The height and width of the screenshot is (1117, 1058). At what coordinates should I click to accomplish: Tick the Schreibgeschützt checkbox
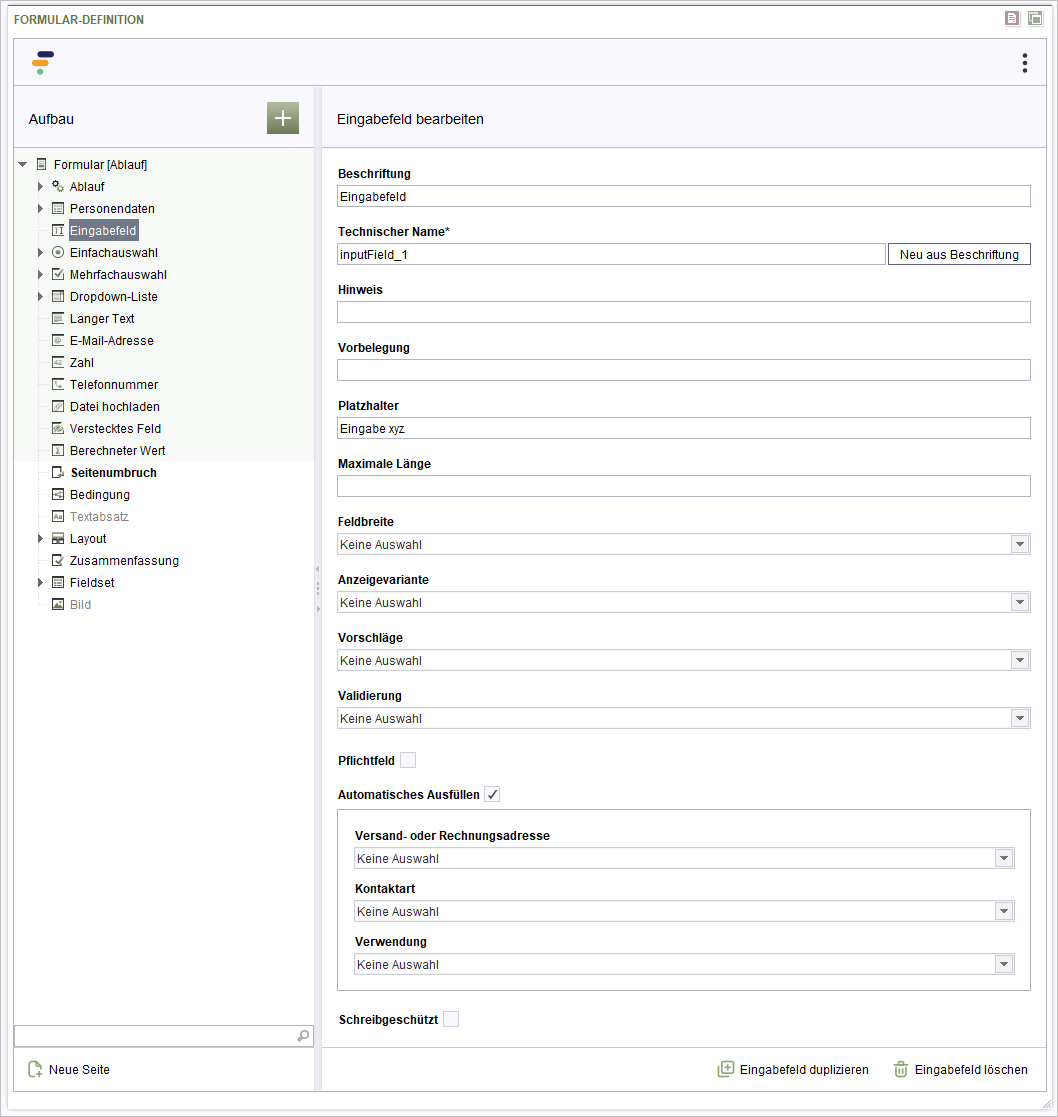point(451,1019)
